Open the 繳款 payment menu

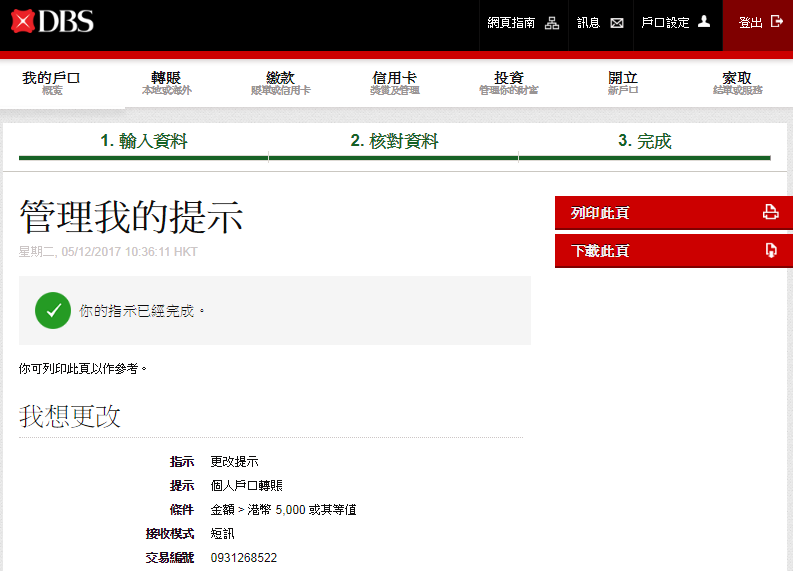[x=280, y=83]
